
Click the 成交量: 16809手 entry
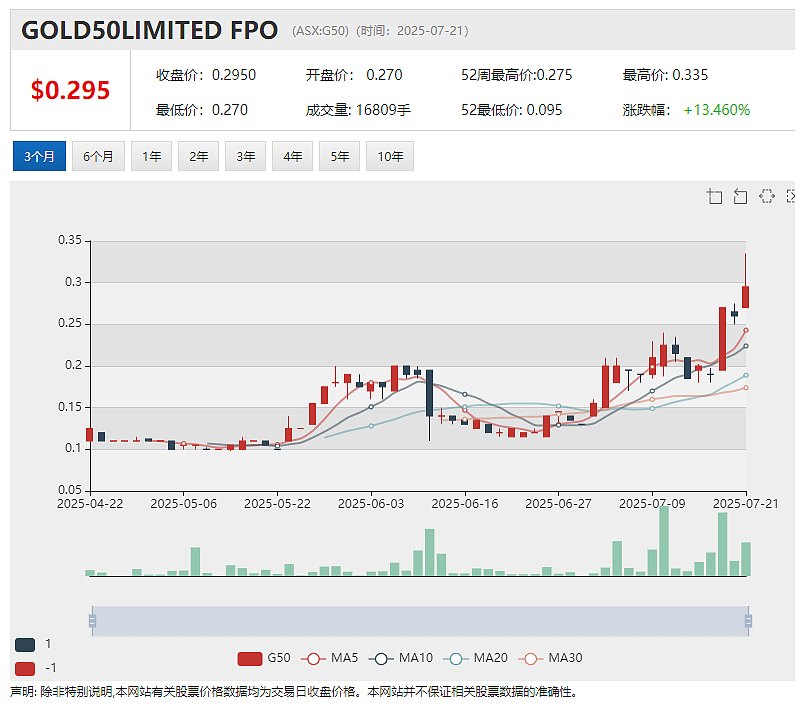pyautogui.click(x=358, y=110)
